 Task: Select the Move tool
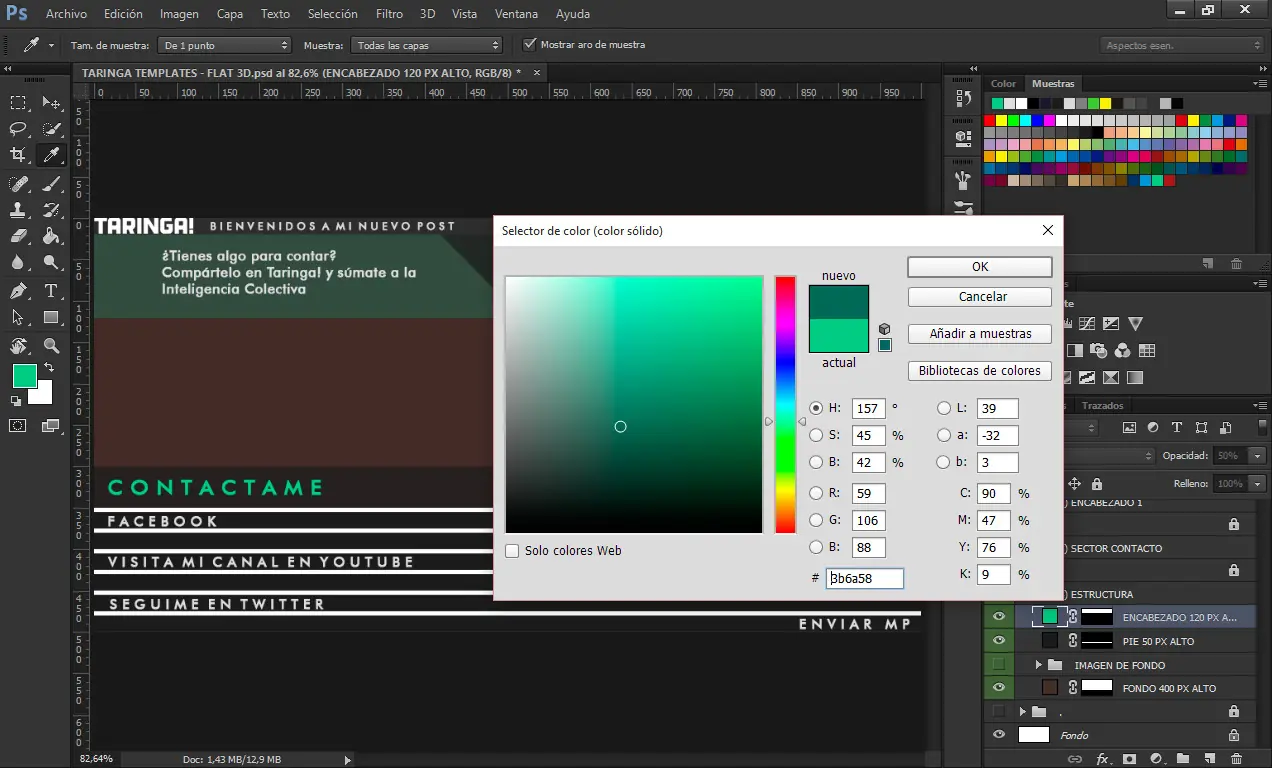pos(51,103)
